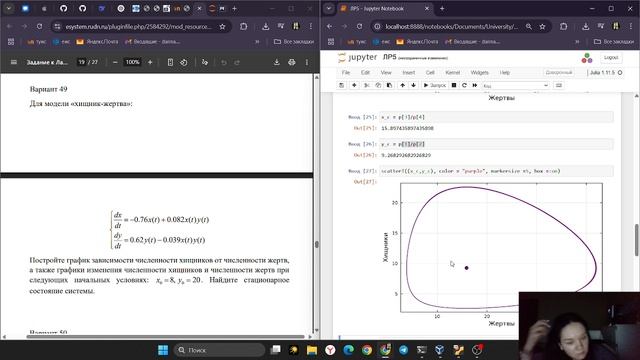Expand tab search chevron in left browser

9,8
